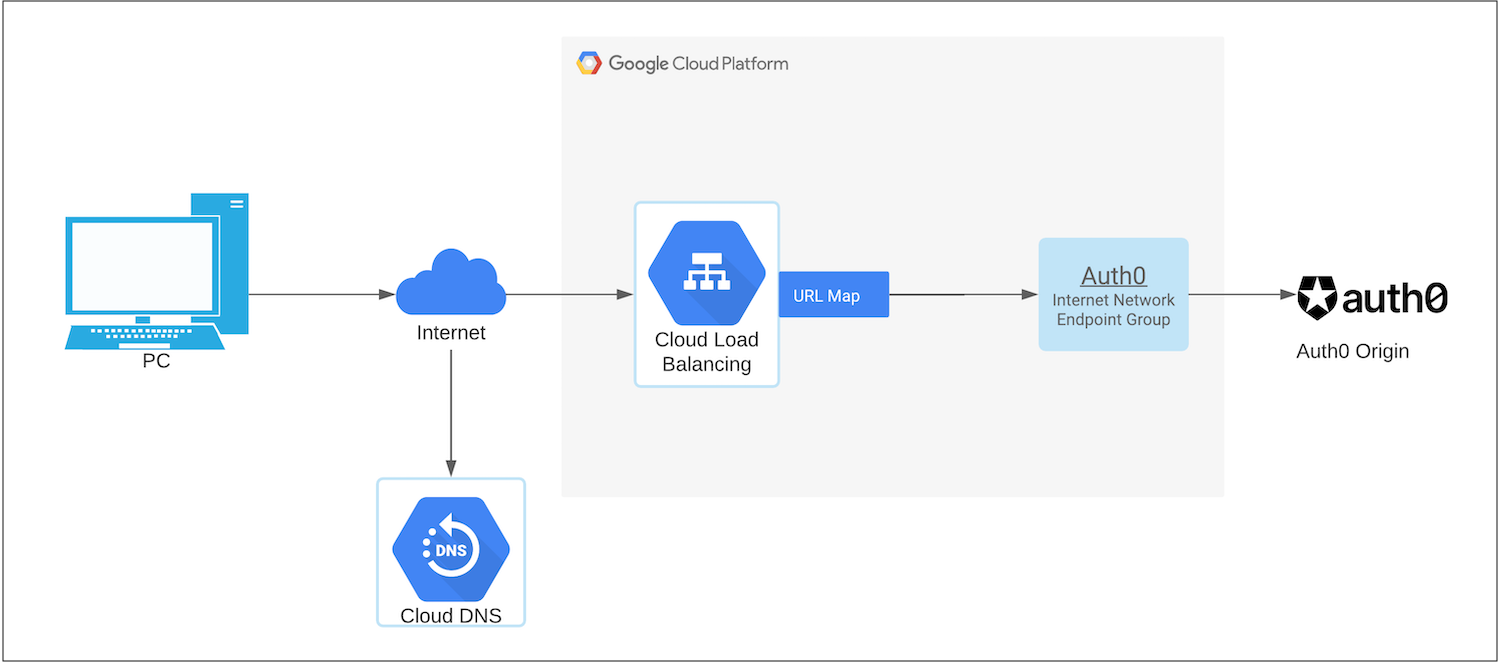The image size is (1500, 664).
Task: Select the PC label under the computer
Action: (x=156, y=361)
